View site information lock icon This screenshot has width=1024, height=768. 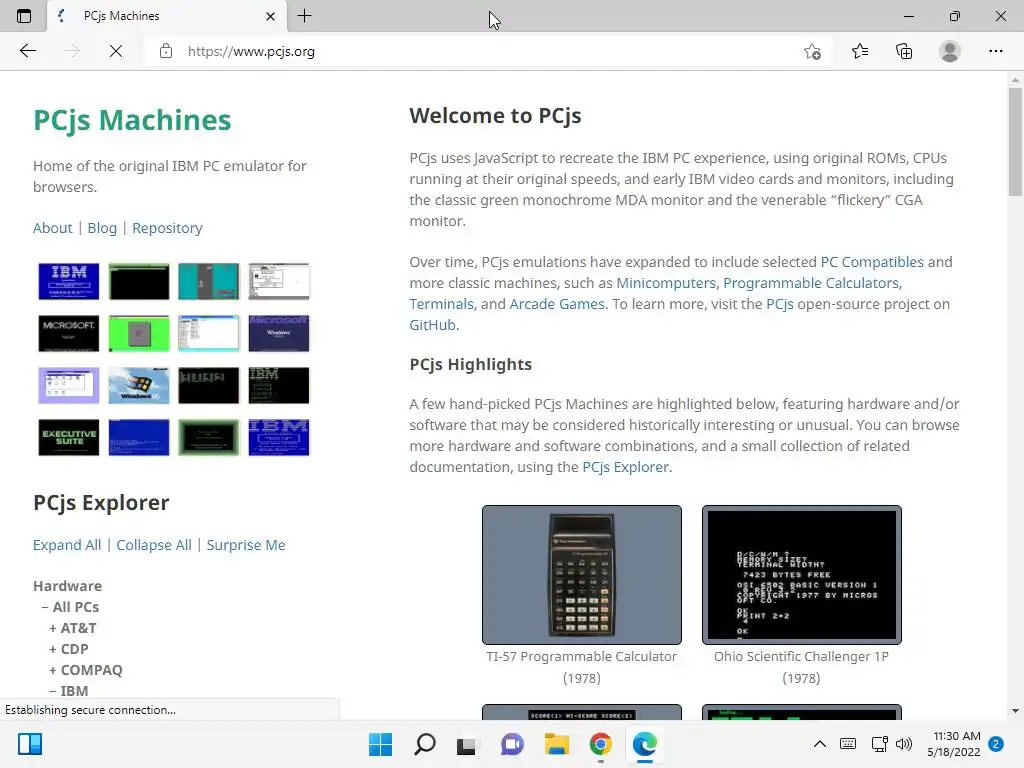(x=166, y=51)
